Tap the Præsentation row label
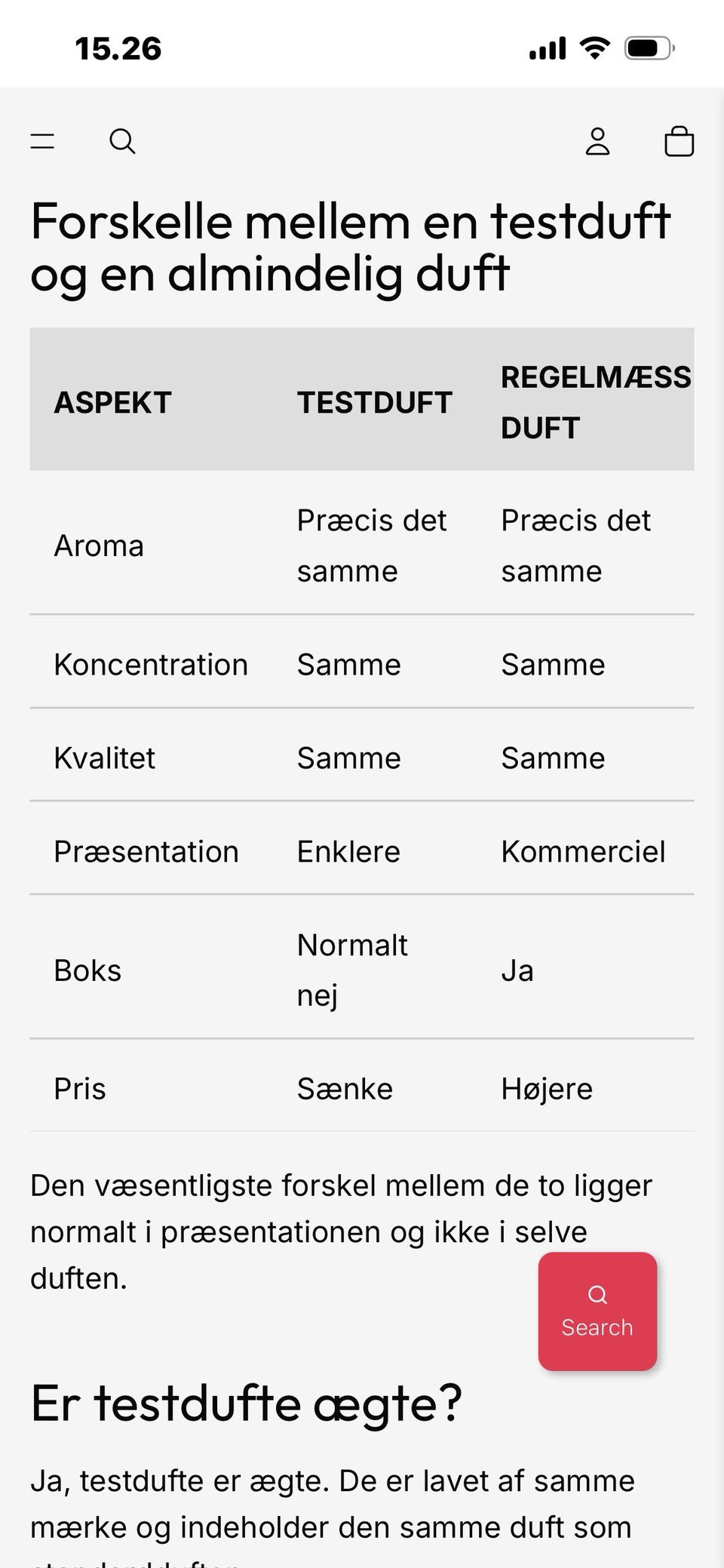Image resolution: width=724 pixels, height=1568 pixels. click(146, 851)
